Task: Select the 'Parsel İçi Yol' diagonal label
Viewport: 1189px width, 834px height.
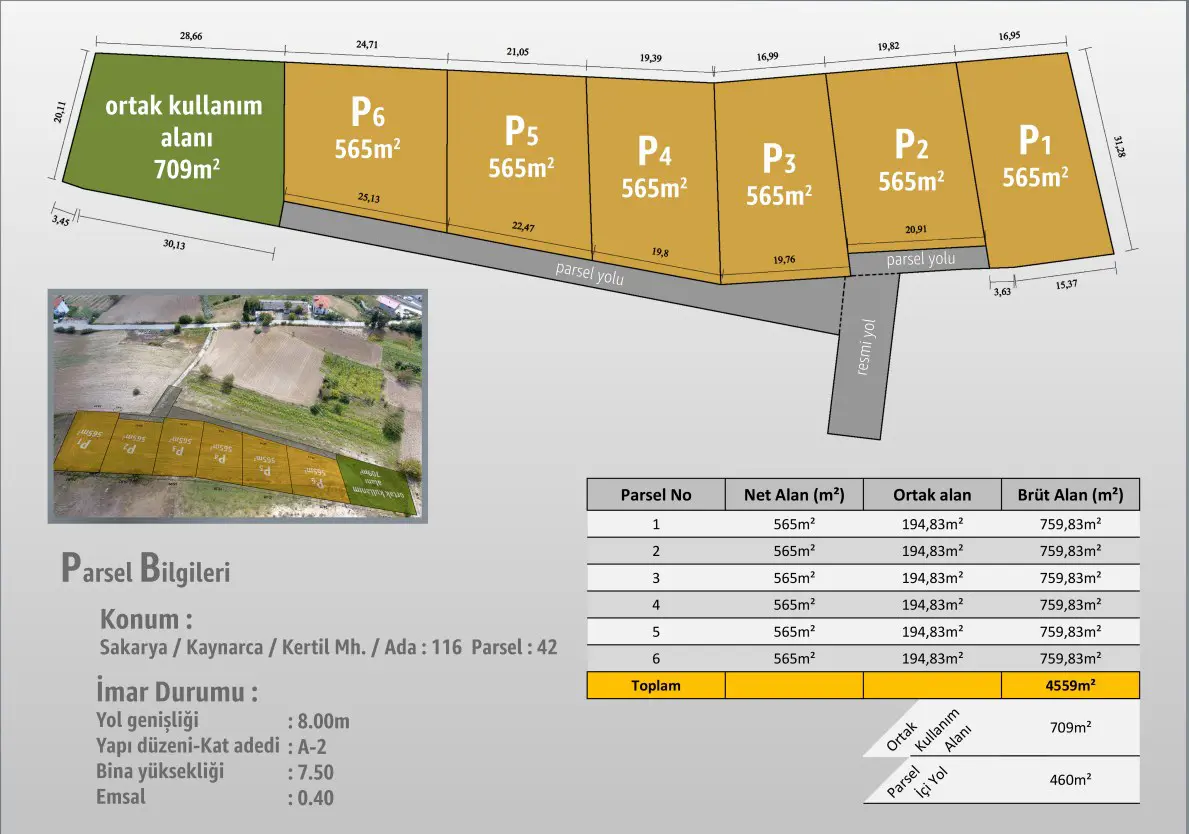Action: pyautogui.click(x=918, y=781)
